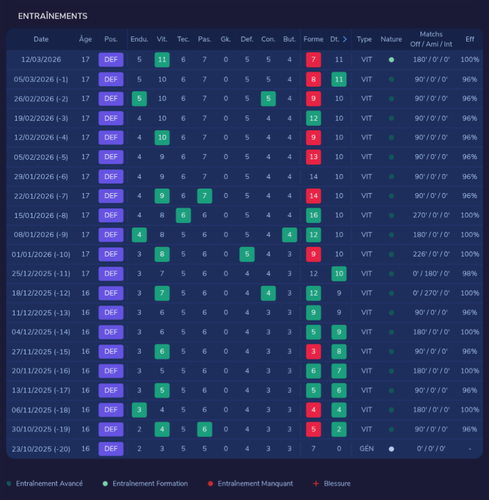Viewport: 489px width, 500px height.
Task: Click the green Dt. 11 cell on 05/03/2026
Action: pos(339,79)
